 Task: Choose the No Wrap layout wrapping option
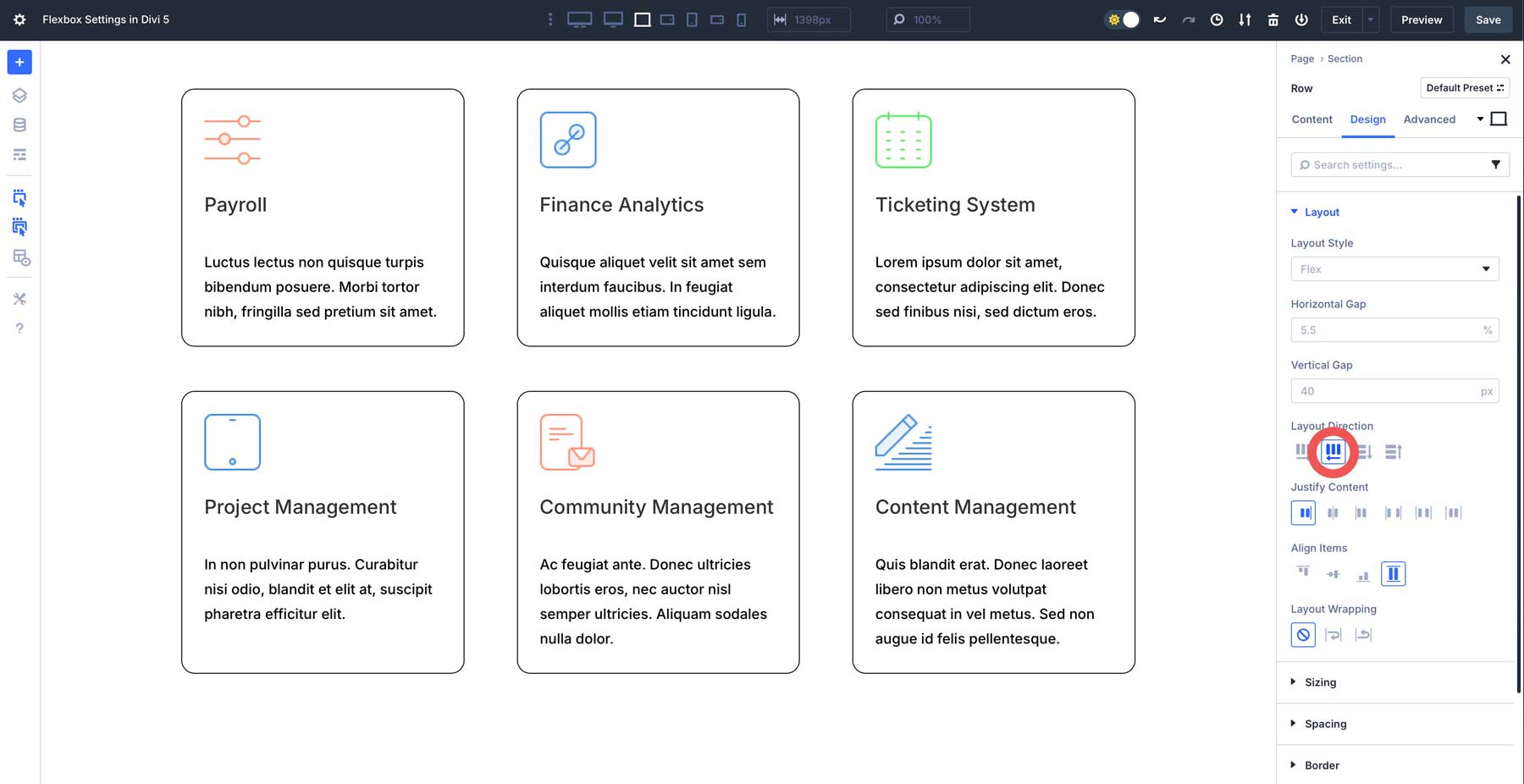(x=1303, y=635)
